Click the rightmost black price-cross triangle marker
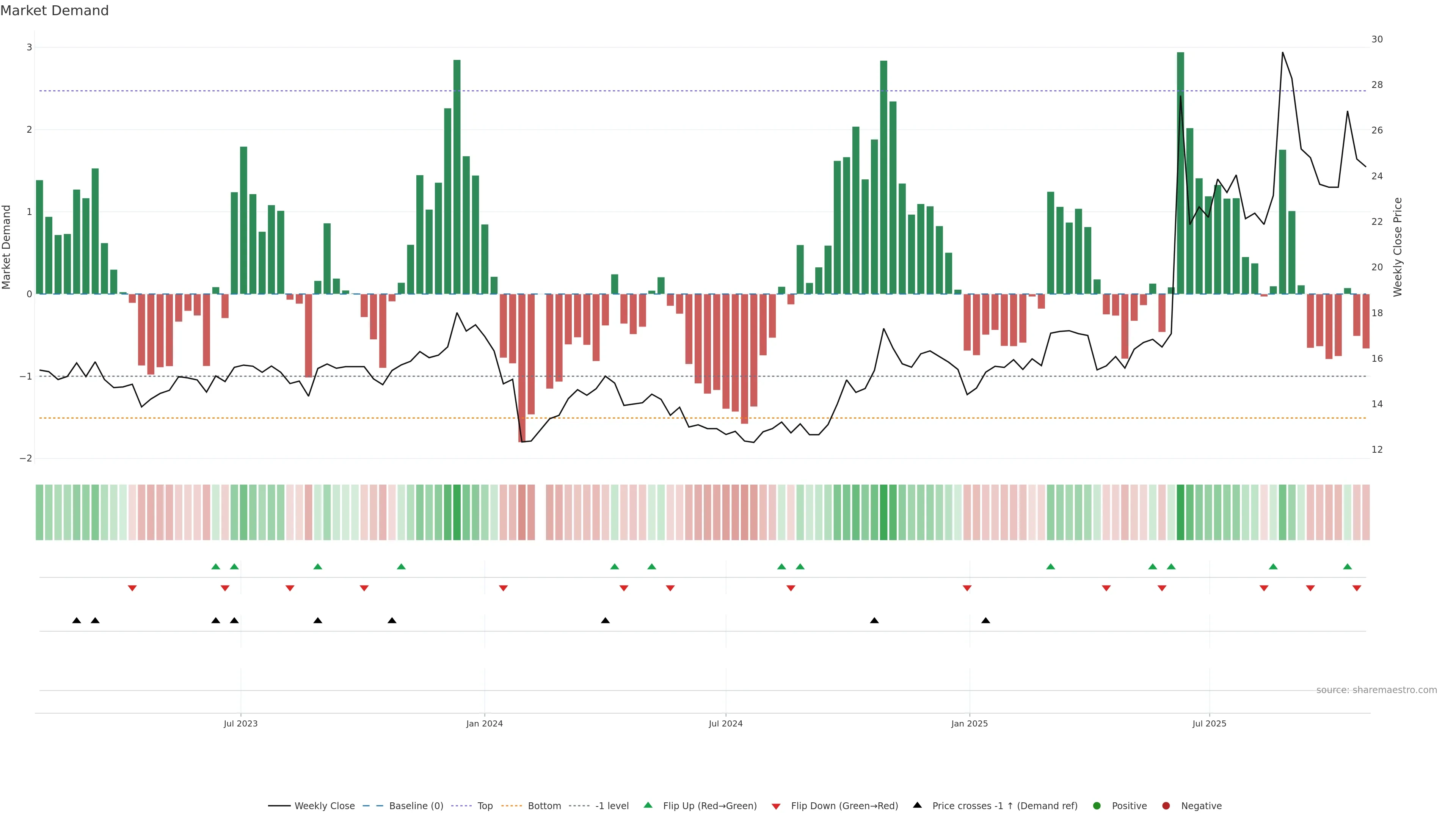The width and height of the screenshot is (1456, 819). pyautogui.click(x=986, y=621)
